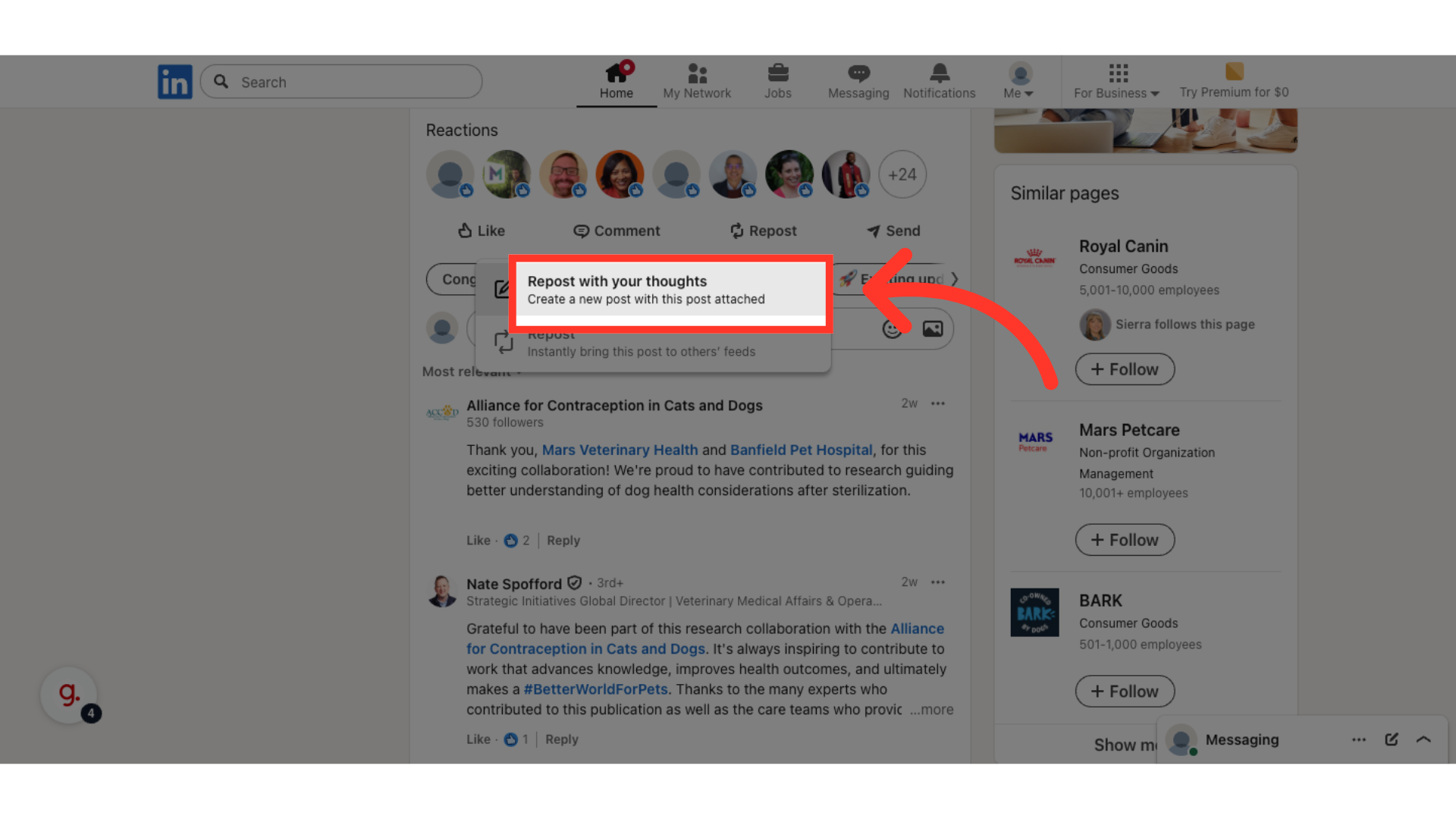Follow the Mars Petcare page
Image resolution: width=1456 pixels, height=819 pixels.
pyautogui.click(x=1125, y=540)
